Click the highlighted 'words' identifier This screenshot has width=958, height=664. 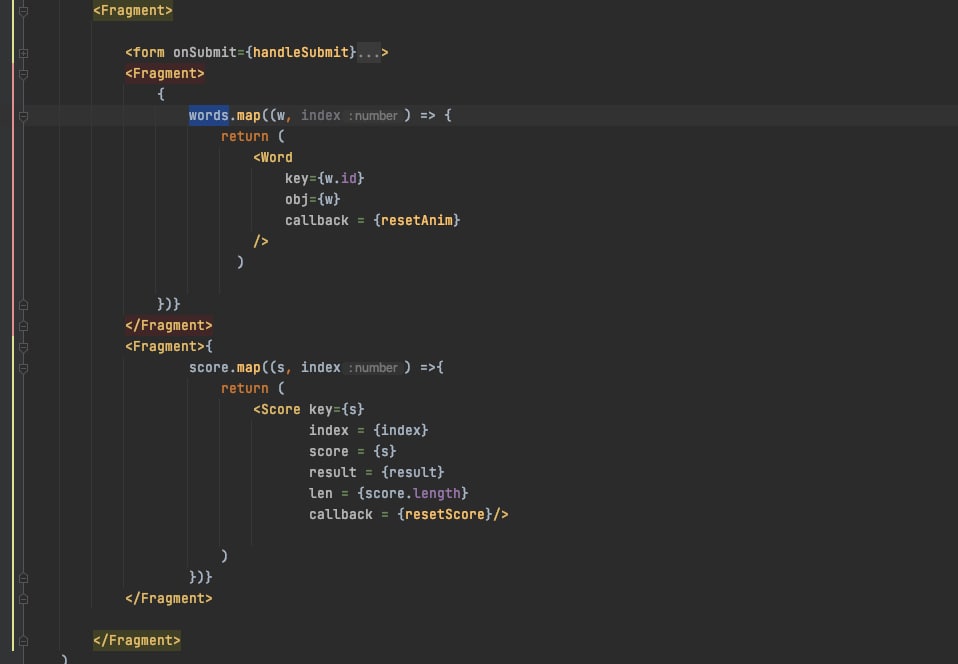[208, 115]
